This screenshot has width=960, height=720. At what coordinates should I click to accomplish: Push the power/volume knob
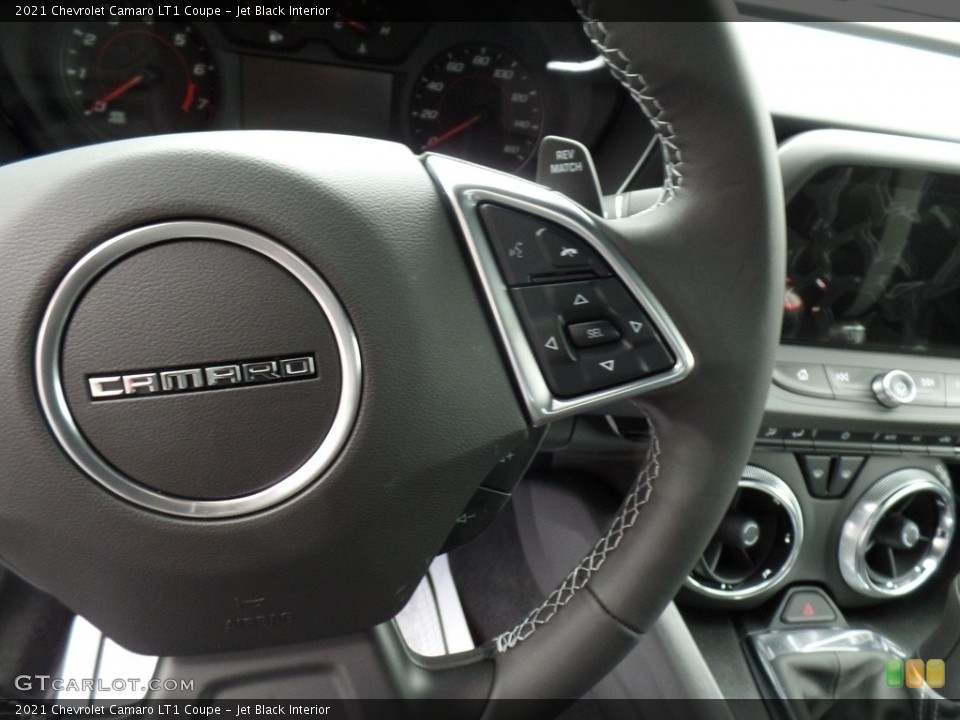coord(894,388)
